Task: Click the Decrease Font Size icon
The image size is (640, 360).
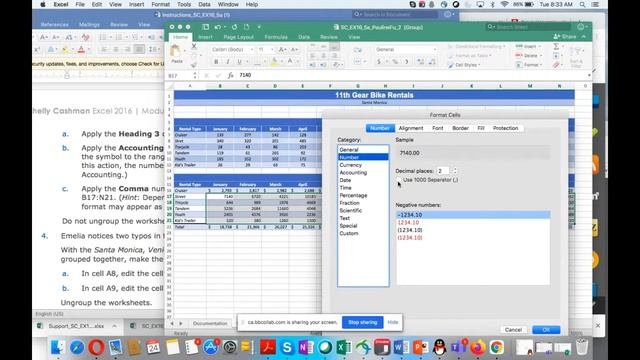Action: 294,49
